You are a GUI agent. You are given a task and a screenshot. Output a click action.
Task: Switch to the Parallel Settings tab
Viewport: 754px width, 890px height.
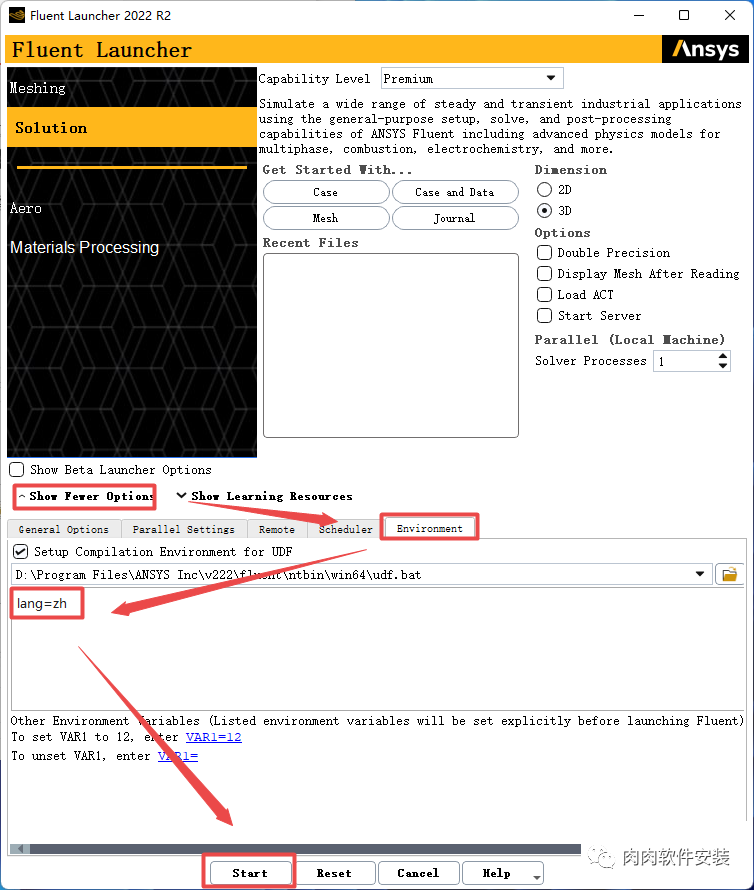coord(184,529)
